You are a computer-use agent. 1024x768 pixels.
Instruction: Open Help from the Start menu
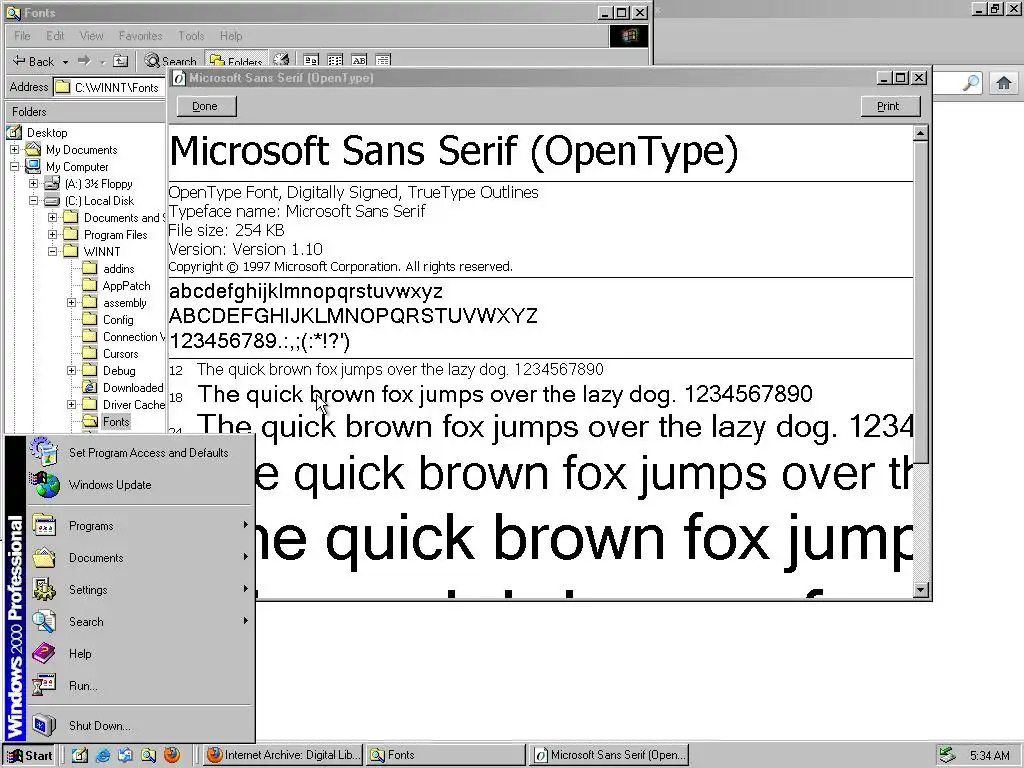tap(140, 654)
